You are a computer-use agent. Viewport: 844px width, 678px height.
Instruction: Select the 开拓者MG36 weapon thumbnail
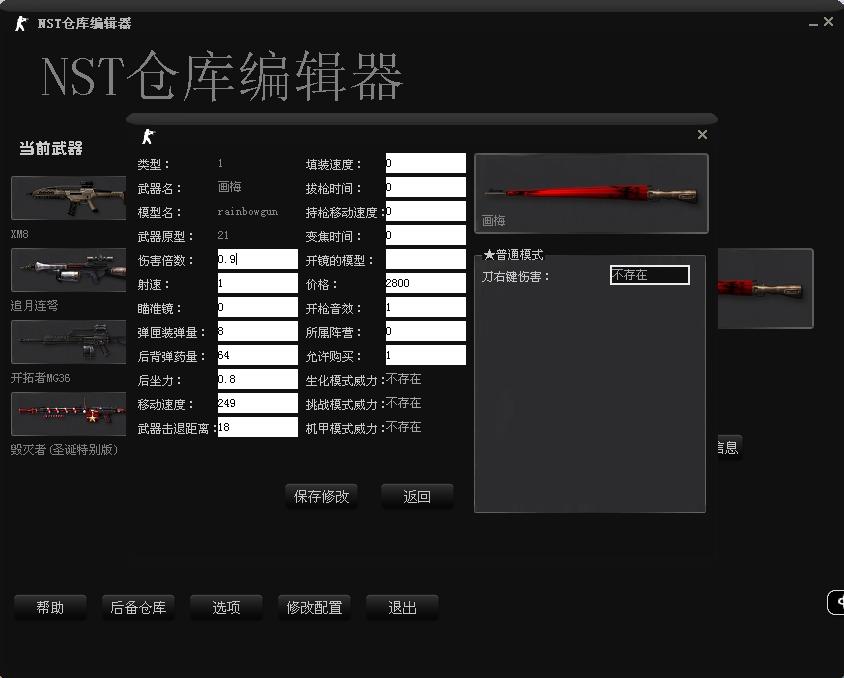[x=68, y=342]
